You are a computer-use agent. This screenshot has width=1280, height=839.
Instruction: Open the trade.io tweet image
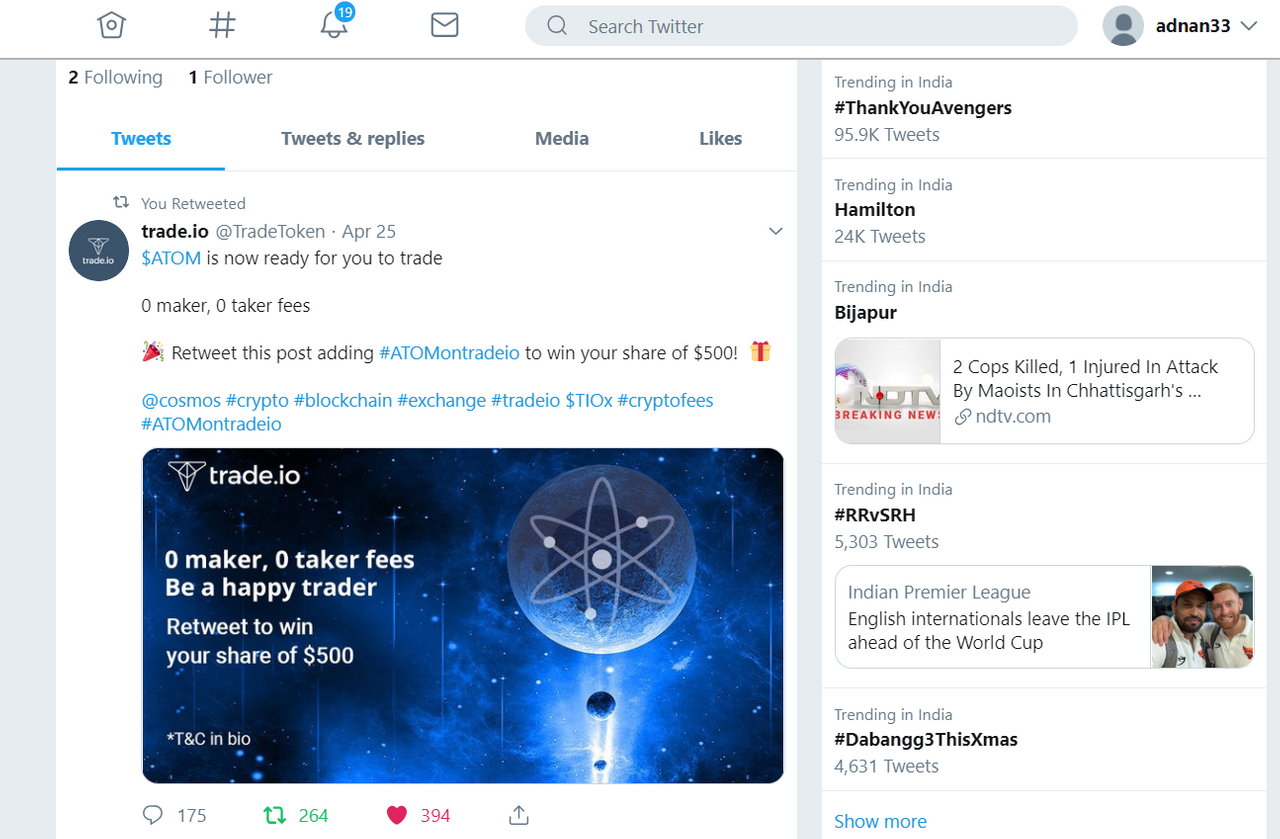tap(463, 615)
